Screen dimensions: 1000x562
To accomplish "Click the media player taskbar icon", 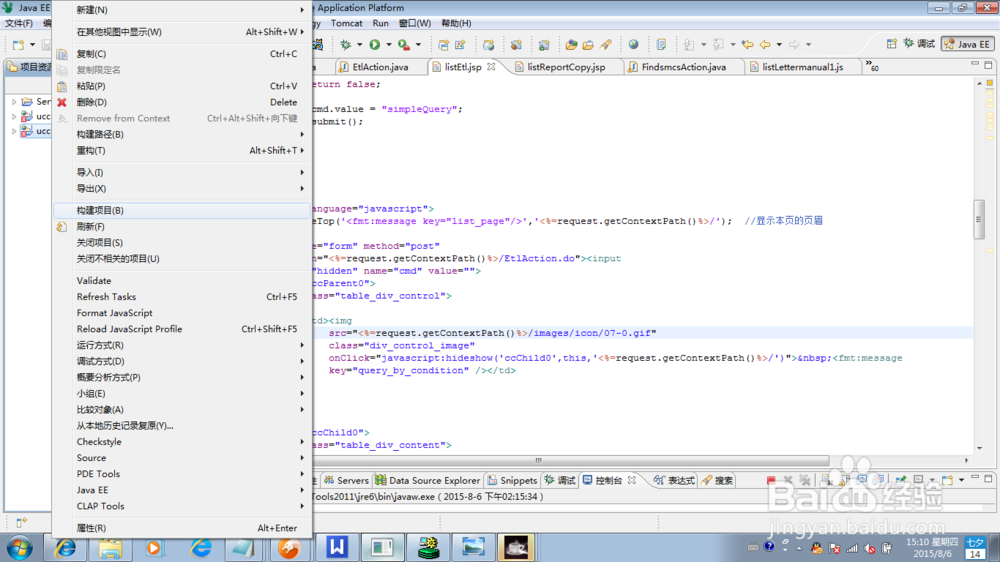I will [154, 547].
